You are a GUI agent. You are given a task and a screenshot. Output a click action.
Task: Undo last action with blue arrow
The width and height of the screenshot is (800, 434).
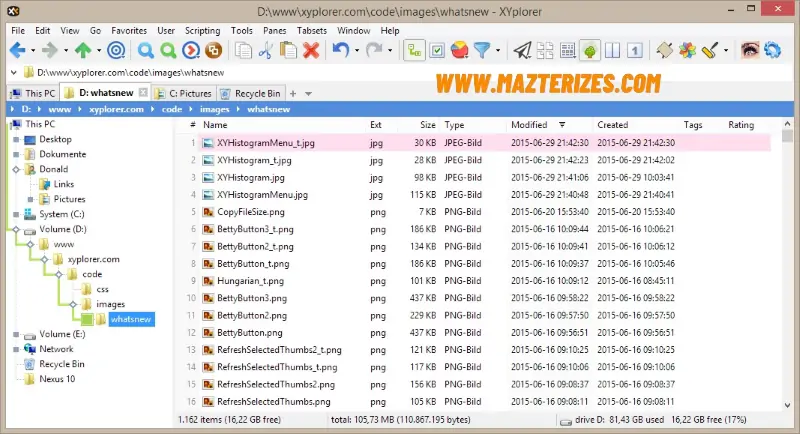click(x=340, y=50)
